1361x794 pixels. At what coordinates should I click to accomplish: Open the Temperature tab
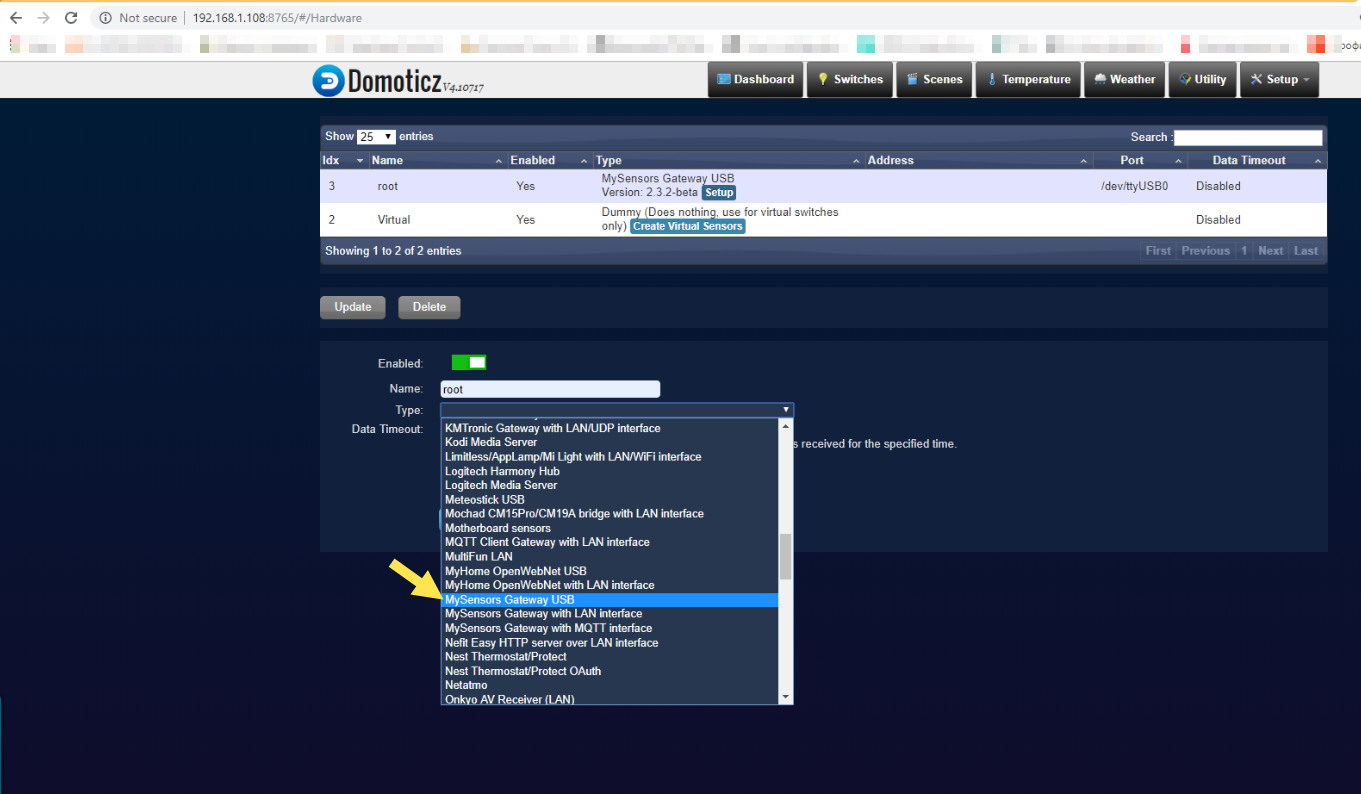(x=1028, y=80)
